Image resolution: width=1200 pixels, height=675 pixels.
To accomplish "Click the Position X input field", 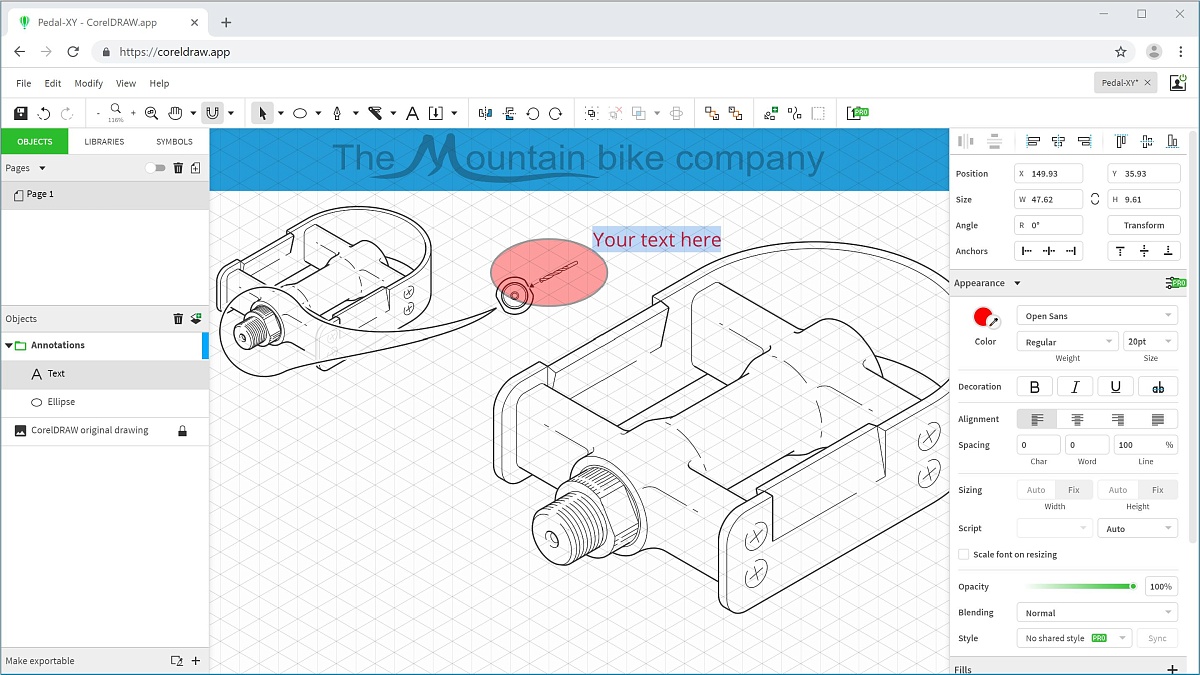I will [x=1048, y=173].
